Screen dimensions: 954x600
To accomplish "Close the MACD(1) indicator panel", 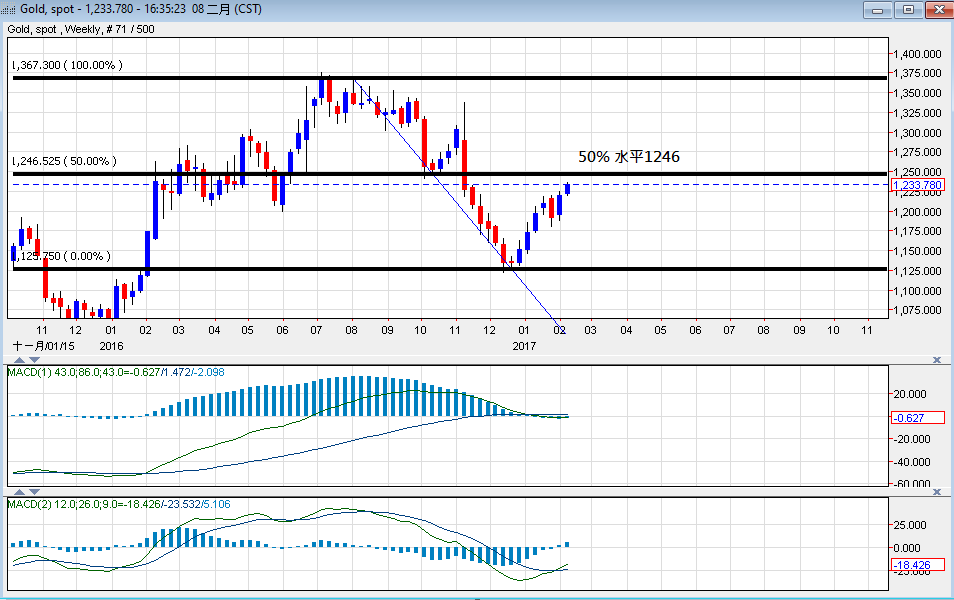I will (937, 359).
